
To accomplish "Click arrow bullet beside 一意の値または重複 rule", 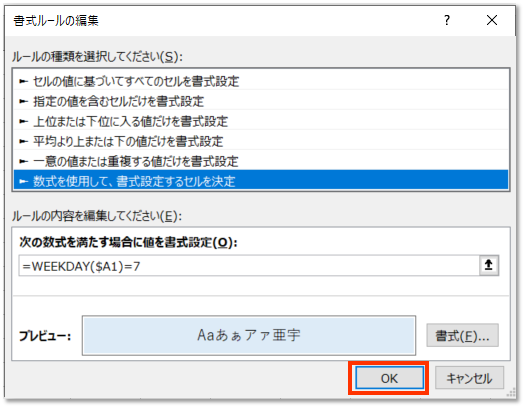I will (x=23, y=162).
